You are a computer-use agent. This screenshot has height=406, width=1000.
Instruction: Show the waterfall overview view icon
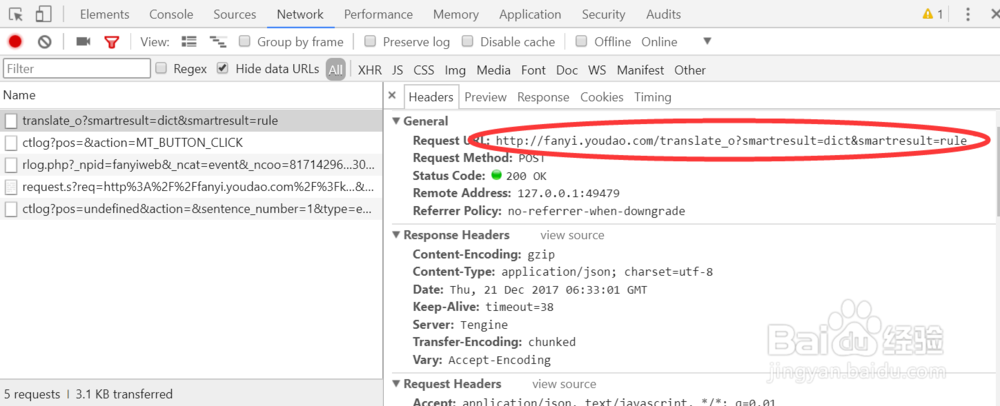(x=218, y=42)
